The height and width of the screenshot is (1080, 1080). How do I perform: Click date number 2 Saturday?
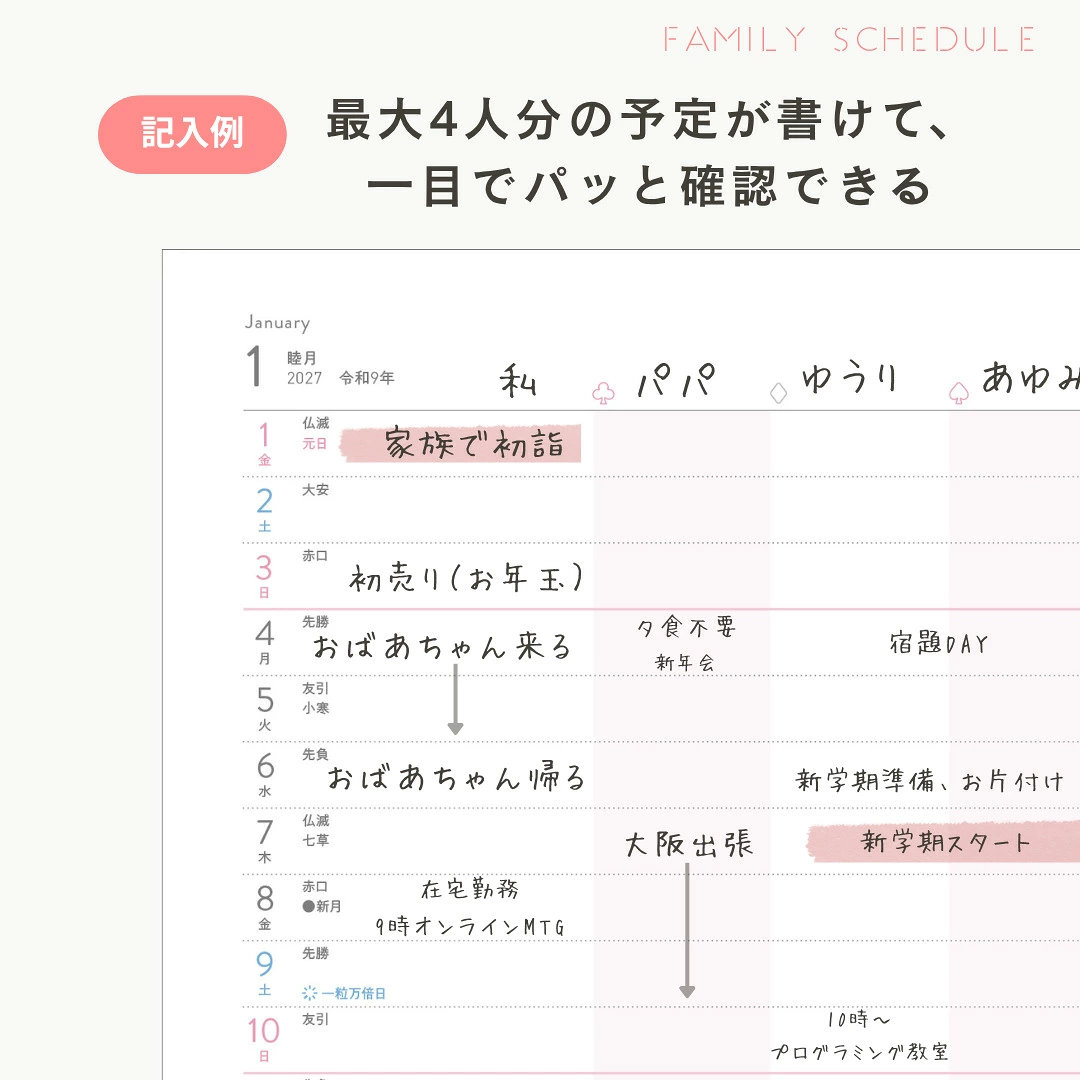(264, 501)
